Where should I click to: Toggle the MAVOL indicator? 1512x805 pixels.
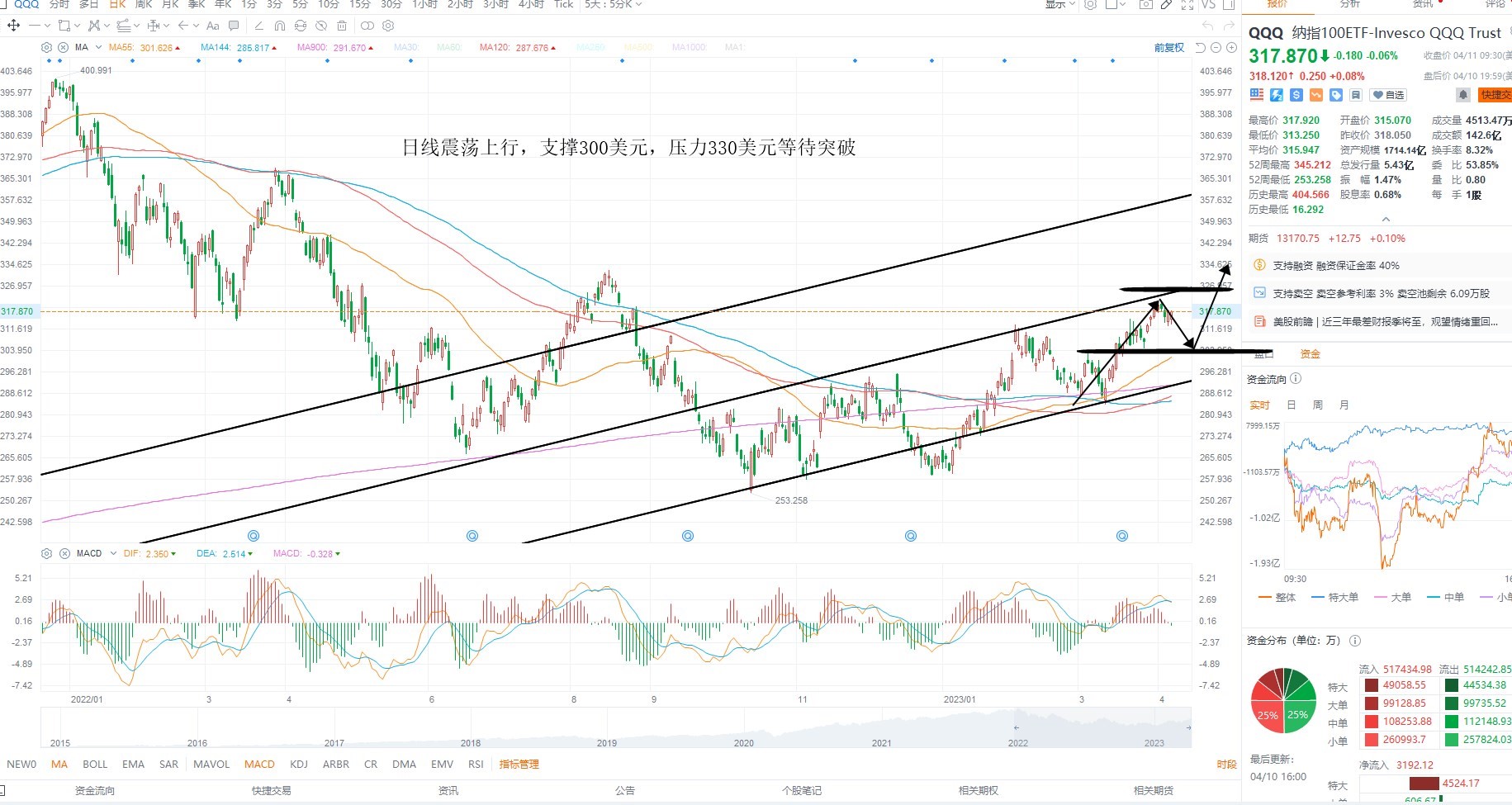click(x=211, y=764)
